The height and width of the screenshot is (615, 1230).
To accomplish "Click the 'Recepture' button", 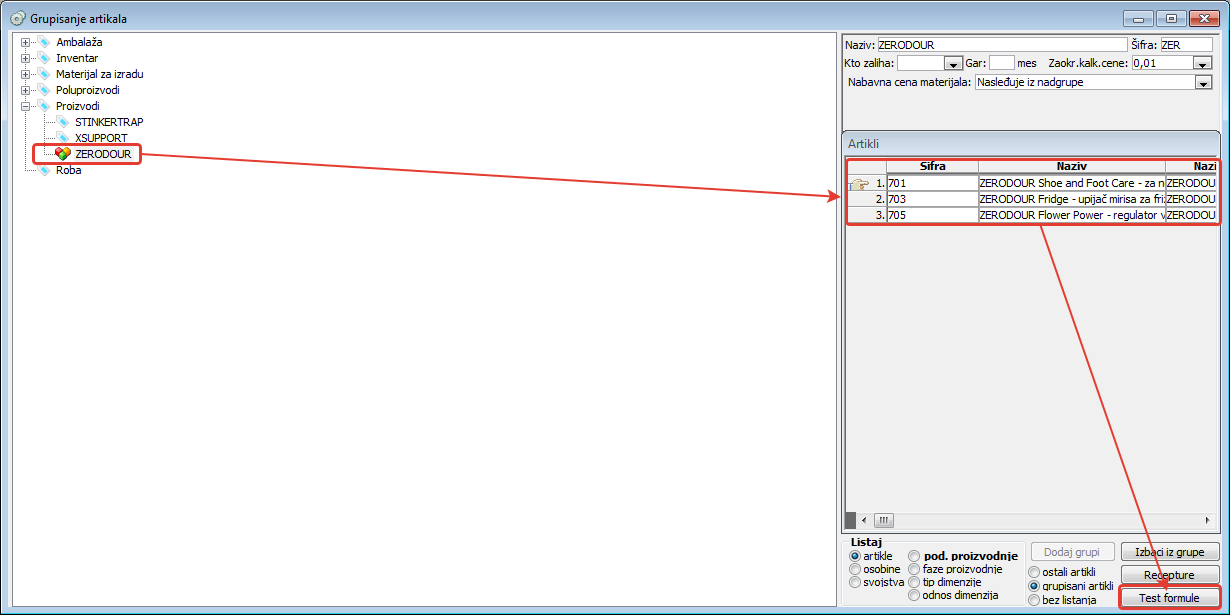I will coord(1169,575).
